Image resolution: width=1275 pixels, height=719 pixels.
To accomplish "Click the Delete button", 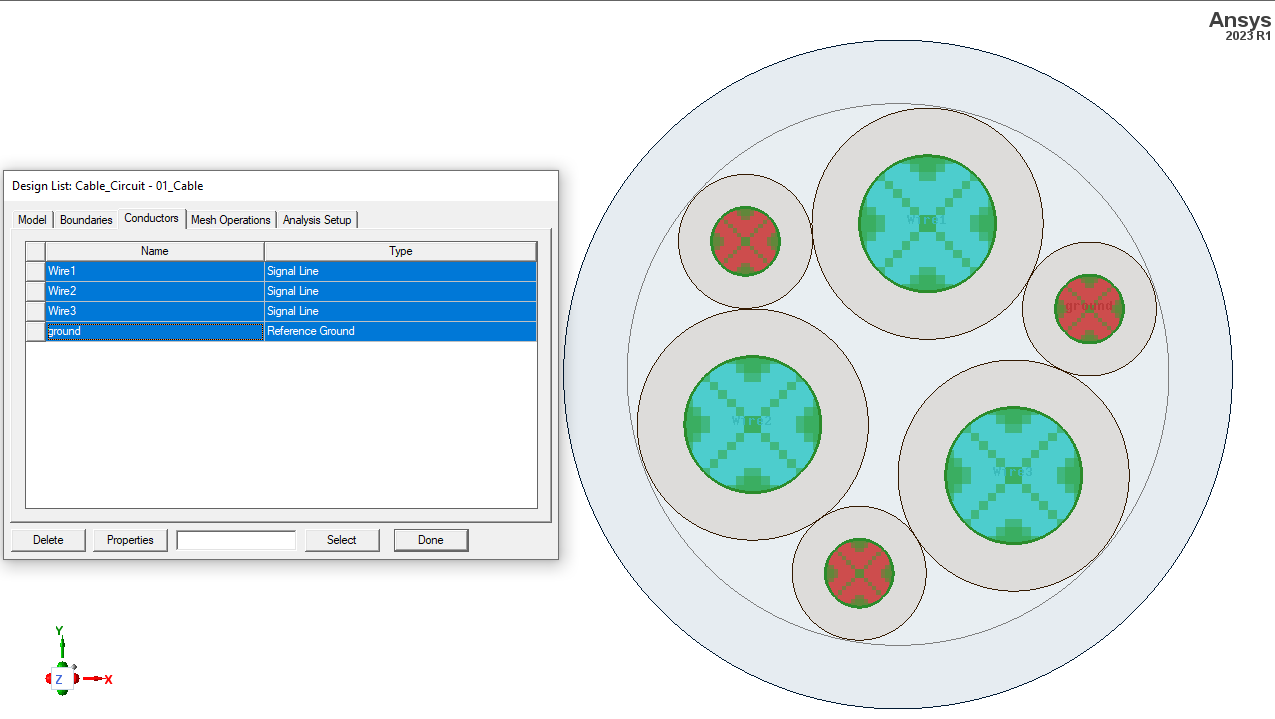I will 48,539.
